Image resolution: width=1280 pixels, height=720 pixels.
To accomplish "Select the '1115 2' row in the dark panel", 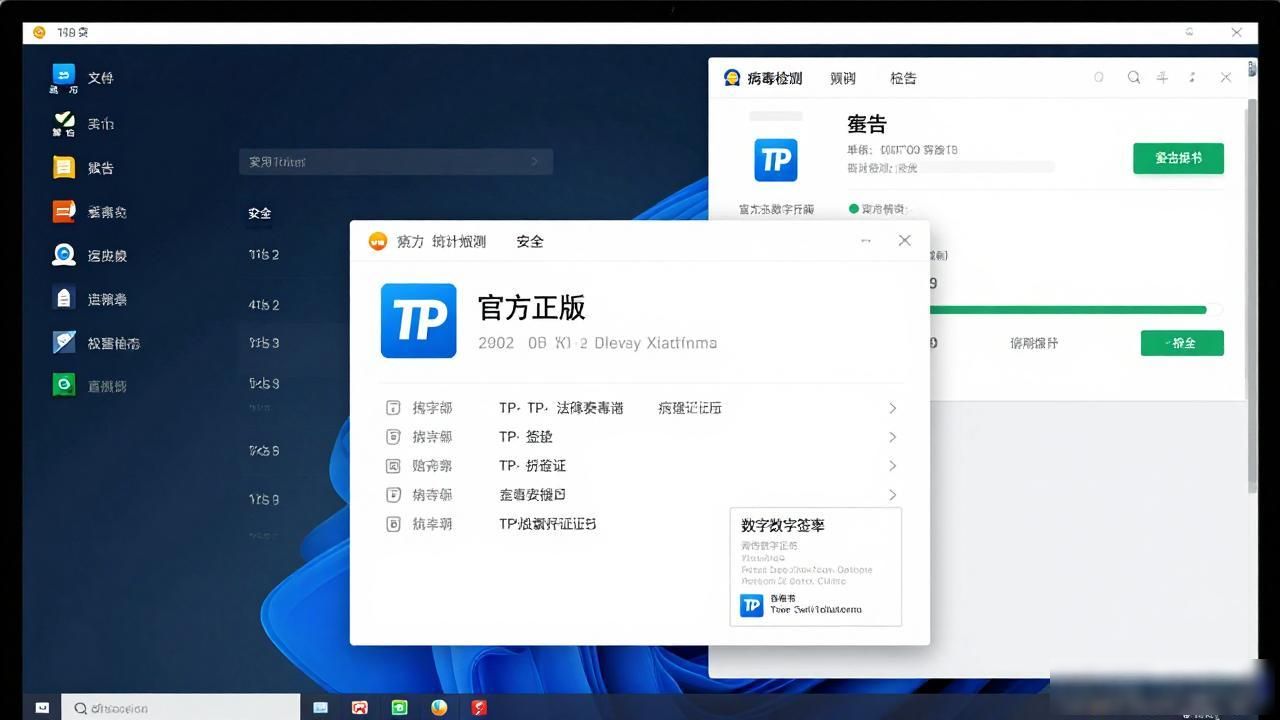I will pyautogui.click(x=264, y=255).
